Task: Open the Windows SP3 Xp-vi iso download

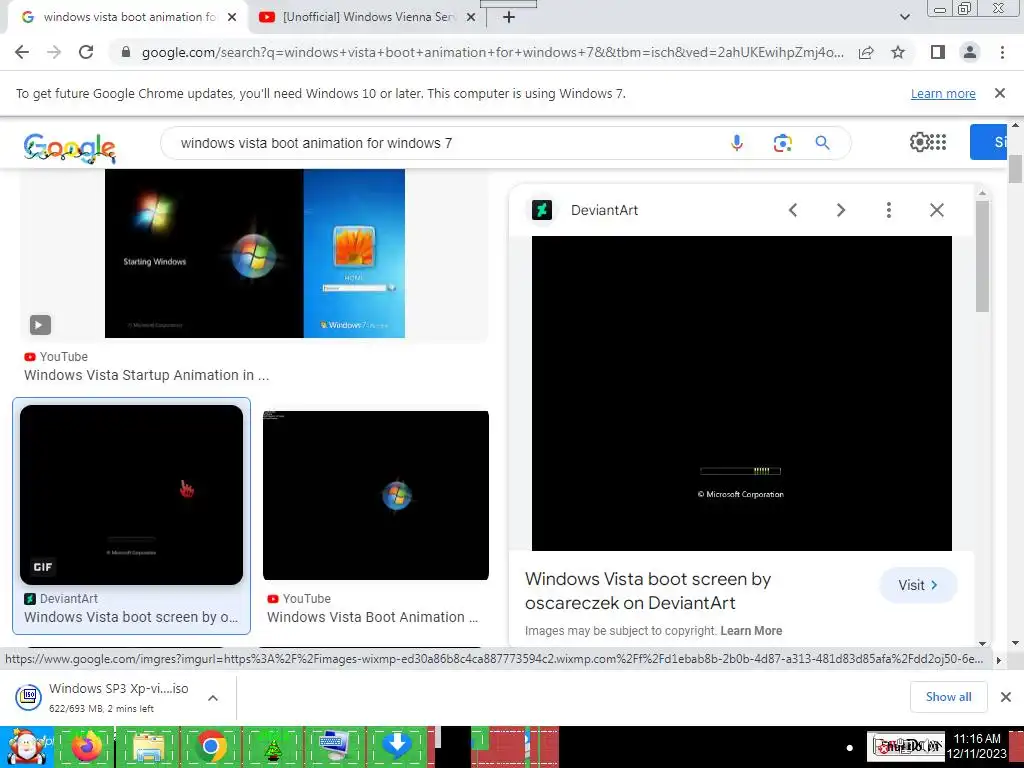Action: click(x=118, y=697)
